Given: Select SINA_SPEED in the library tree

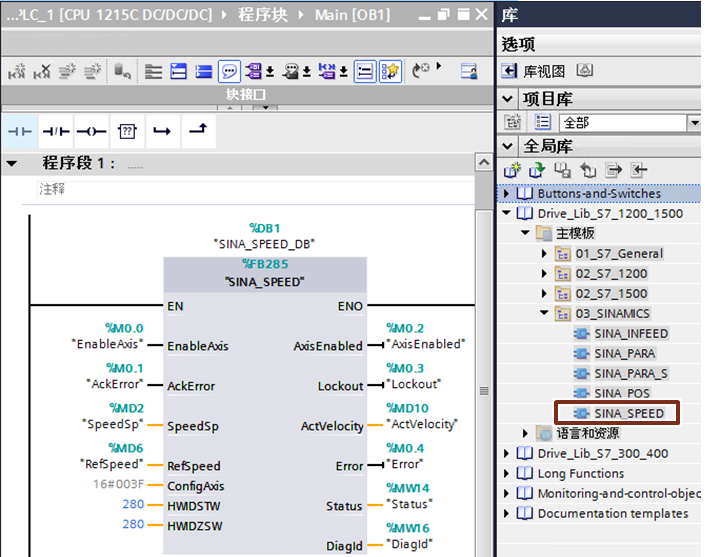Looking at the screenshot, I should click(x=629, y=413).
